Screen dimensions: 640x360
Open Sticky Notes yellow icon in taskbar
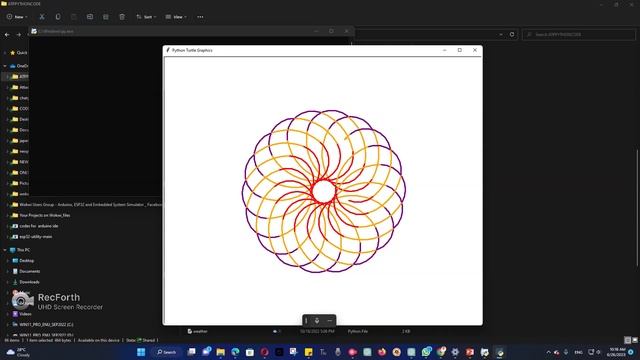pyautogui.click(x=309, y=352)
